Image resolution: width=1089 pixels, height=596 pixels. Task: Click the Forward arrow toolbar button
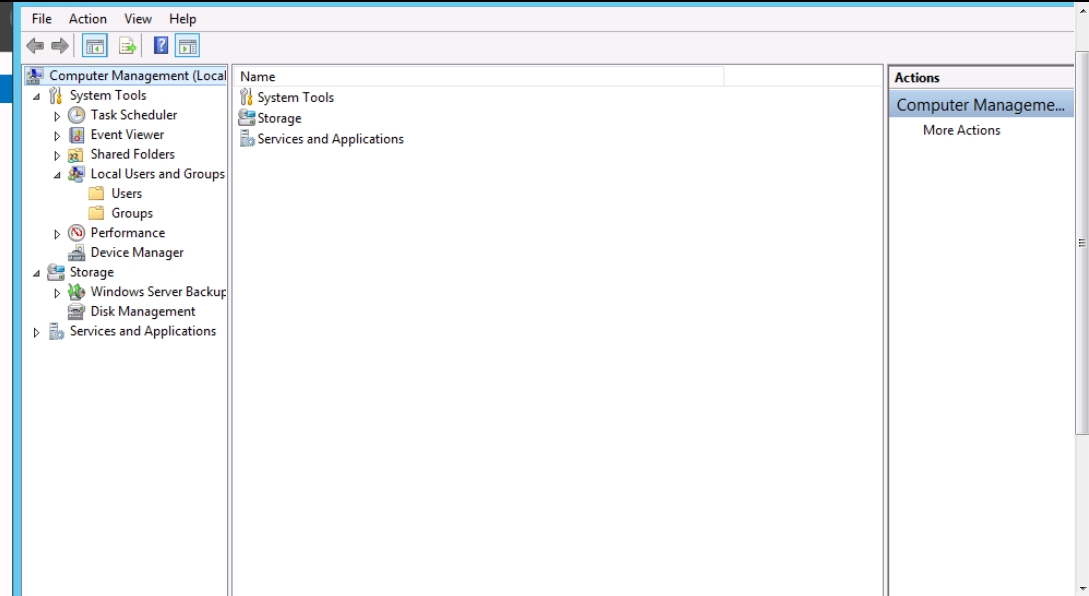pos(60,47)
